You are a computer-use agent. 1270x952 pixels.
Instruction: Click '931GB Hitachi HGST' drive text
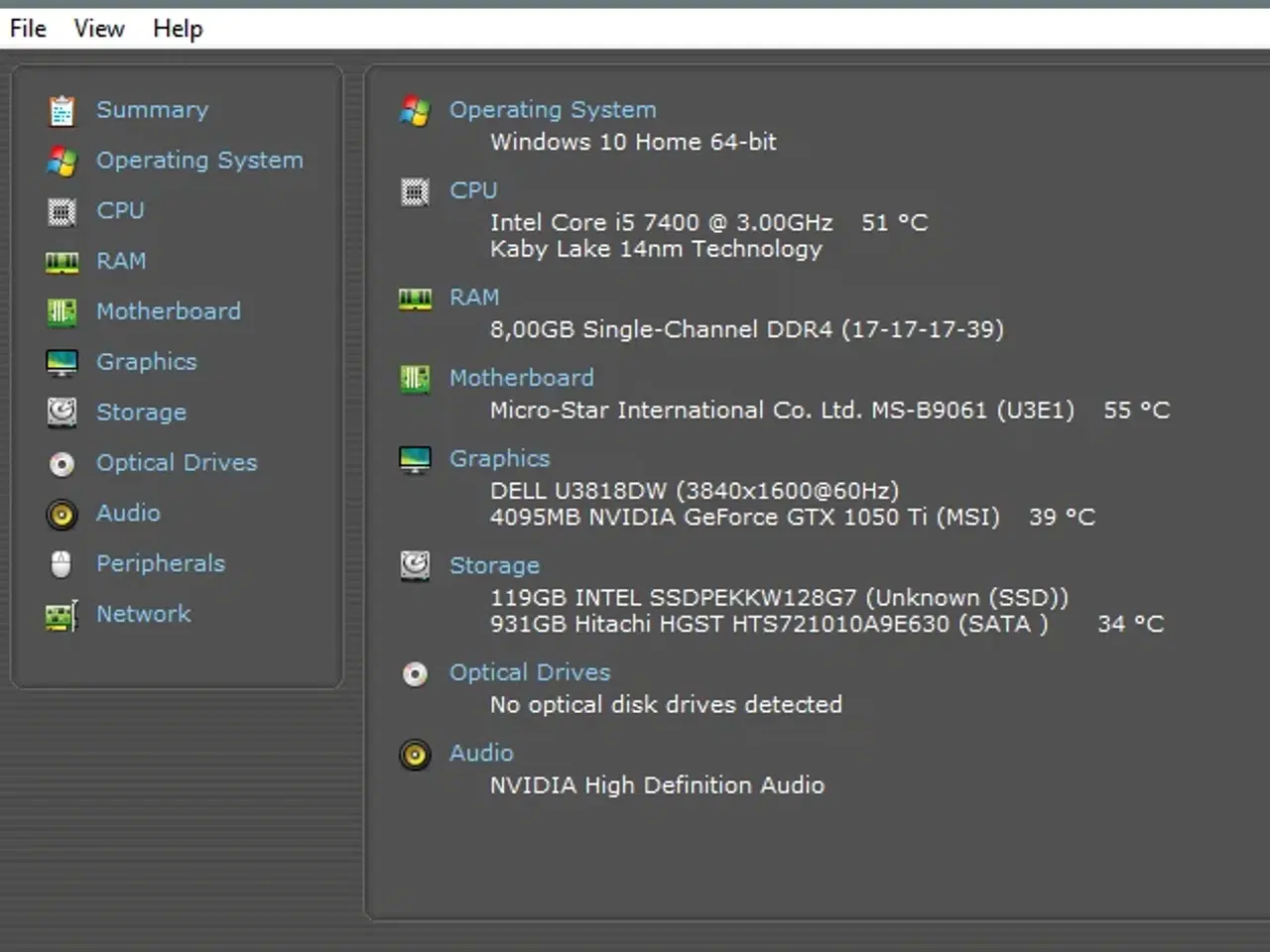click(605, 624)
